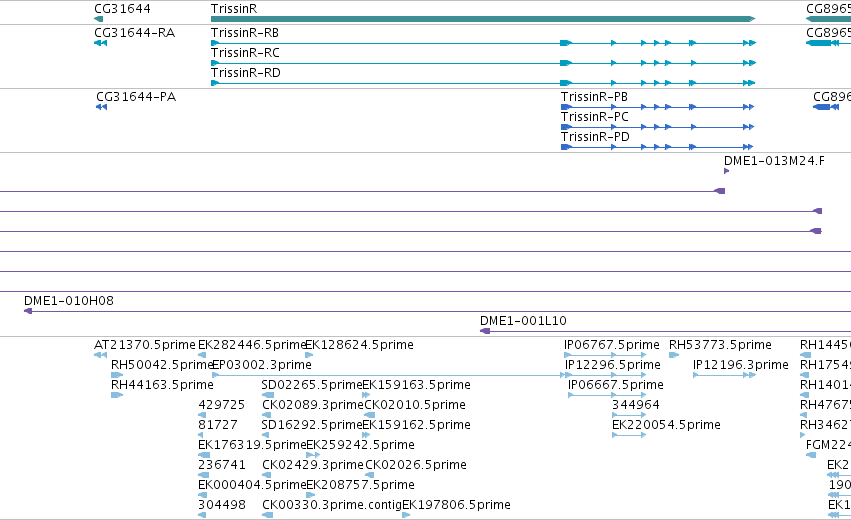Click the RH53773.5prime arrow glyph
The height and width of the screenshot is (520, 851).
pos(674,355)
